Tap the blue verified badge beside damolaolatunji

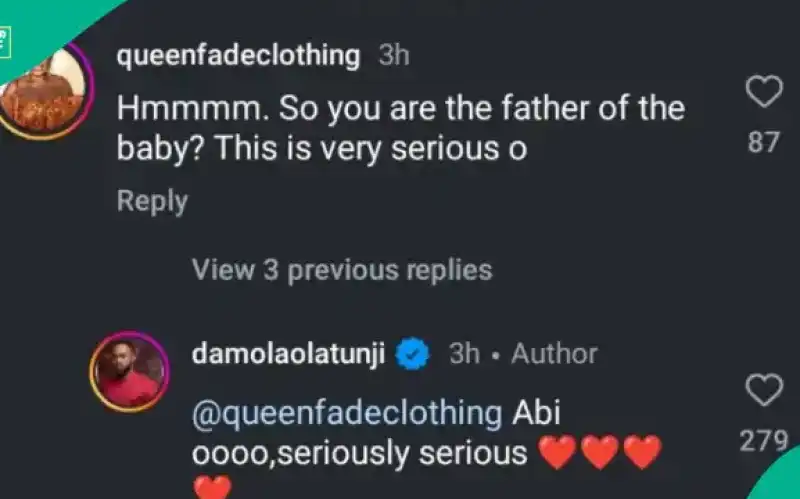coord(414,353)
